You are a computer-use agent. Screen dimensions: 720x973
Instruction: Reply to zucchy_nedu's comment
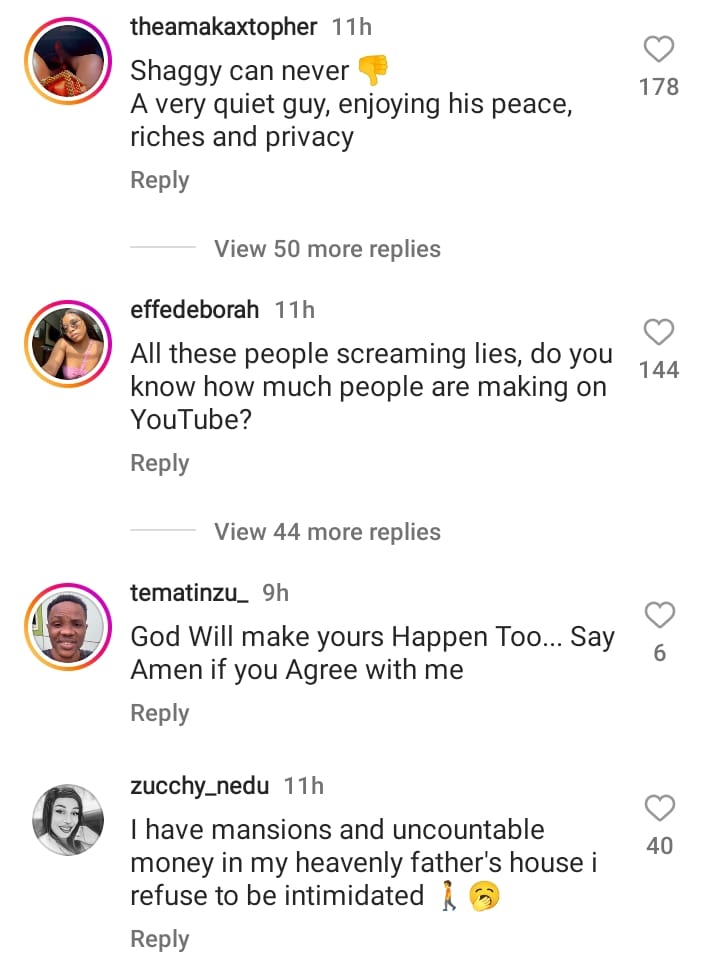[160, 940]
